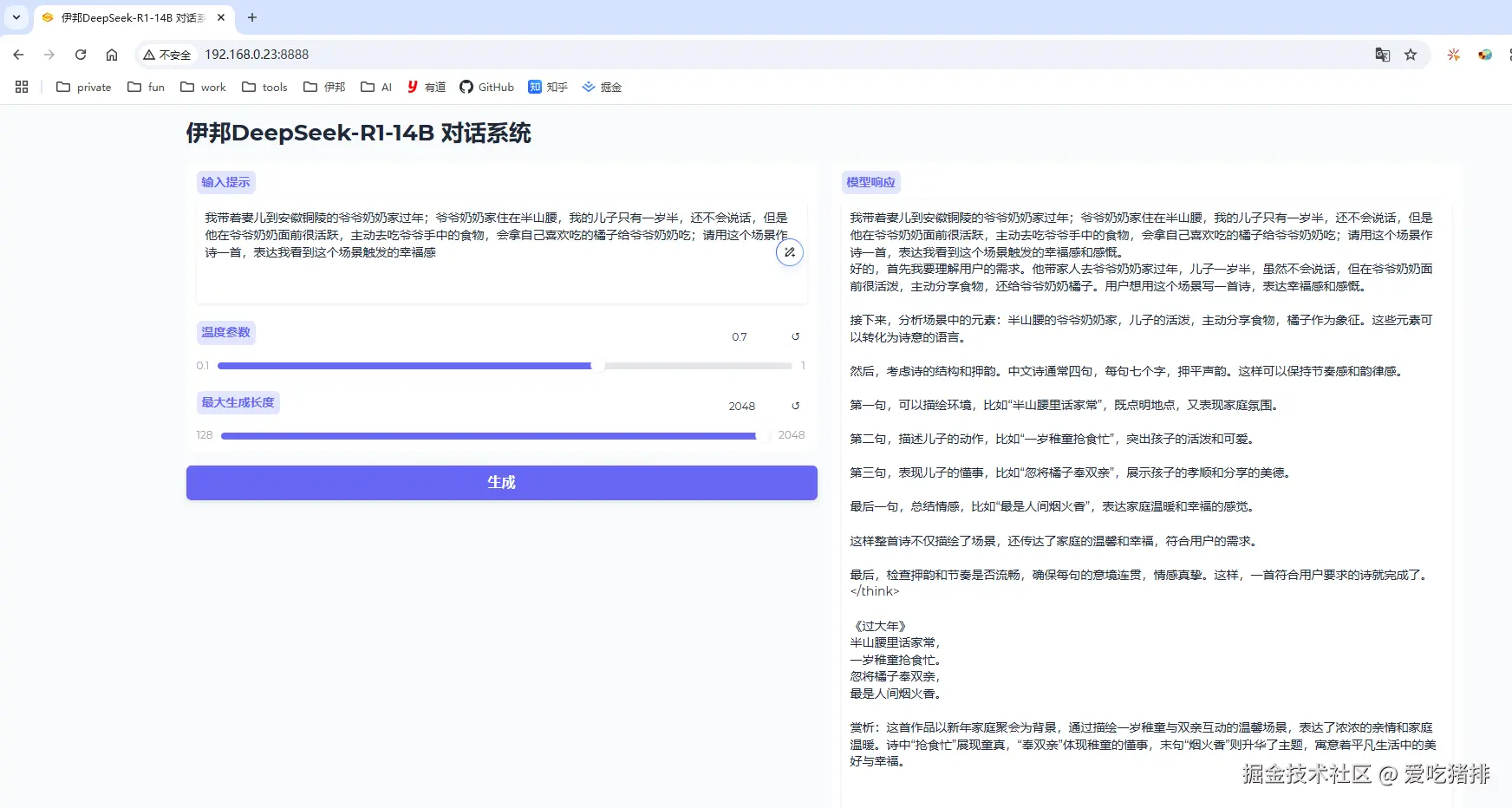Open the tab search chevron menu

click(16, 17)
